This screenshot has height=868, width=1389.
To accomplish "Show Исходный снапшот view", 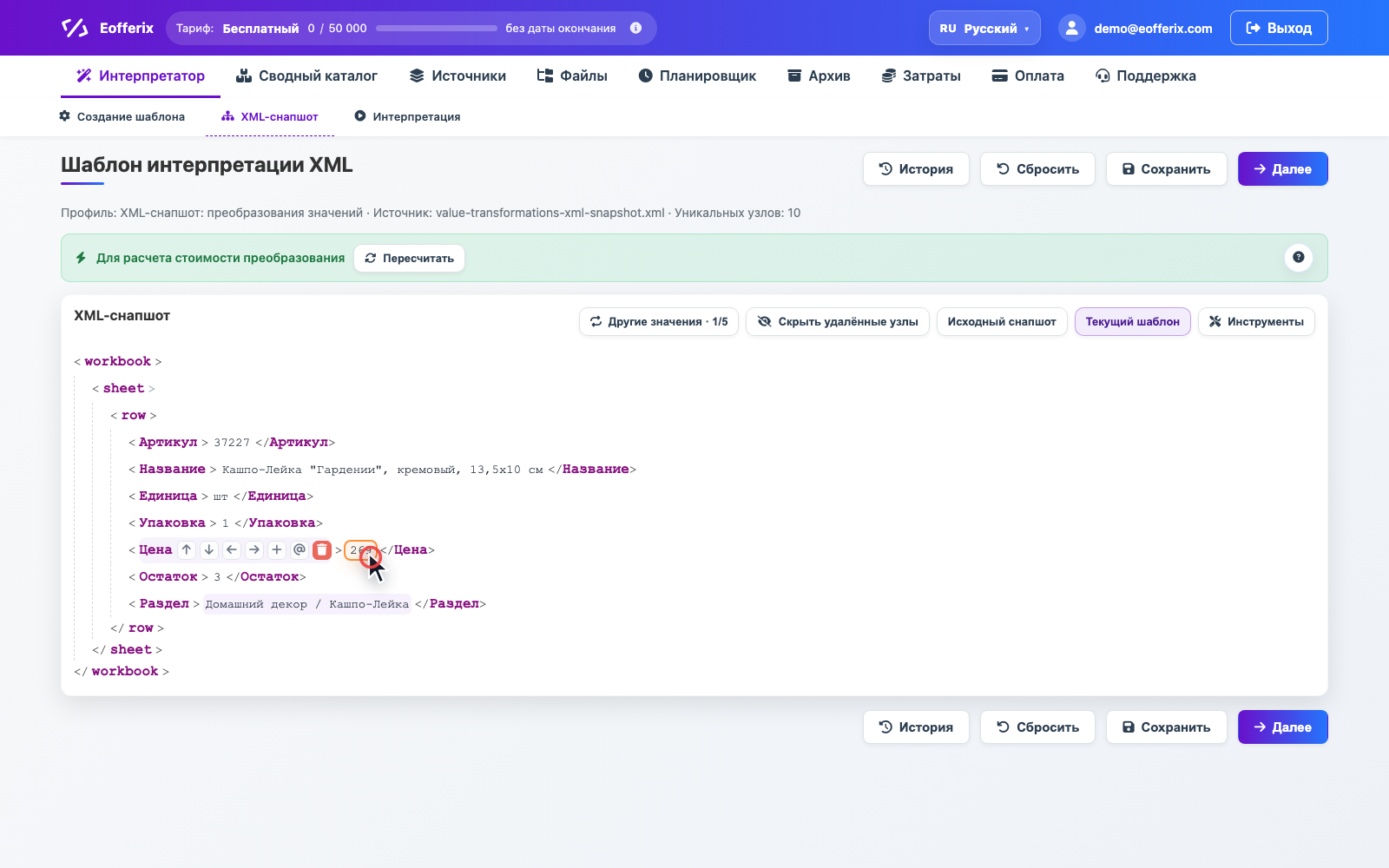I will (x=1002, y=321).
